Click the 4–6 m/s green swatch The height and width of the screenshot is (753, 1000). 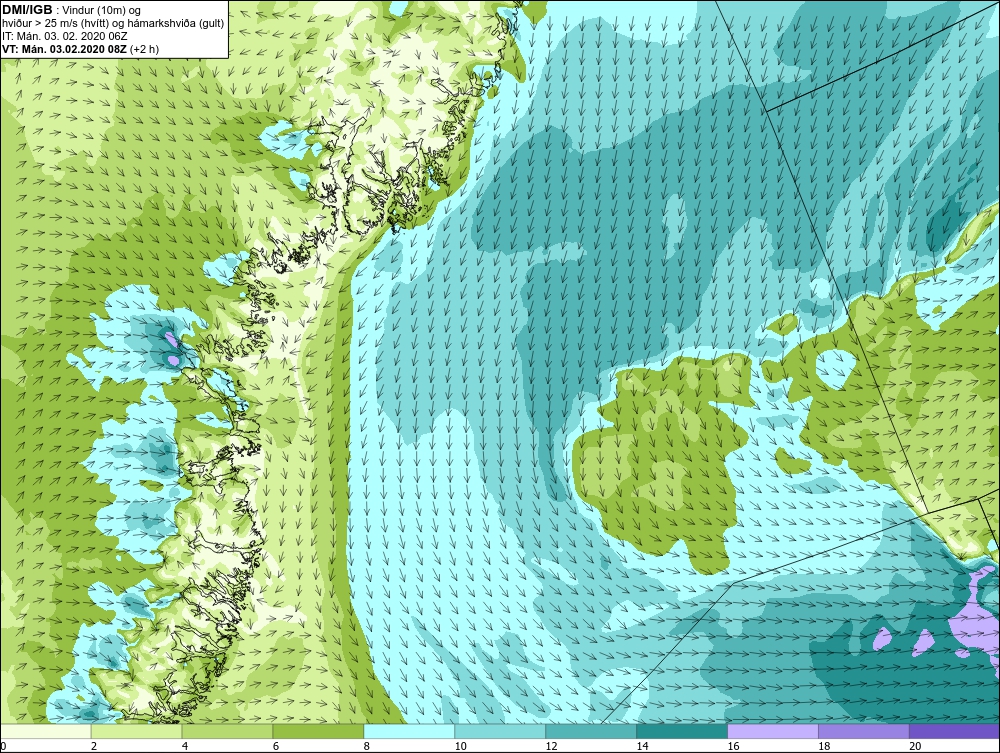pos(227,731)
